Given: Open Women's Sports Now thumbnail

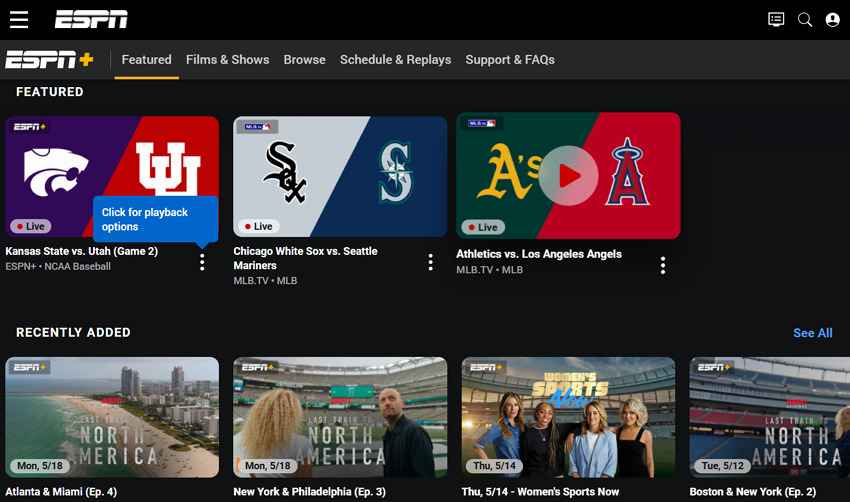Looking at the screenshot, I should point(568,417).
